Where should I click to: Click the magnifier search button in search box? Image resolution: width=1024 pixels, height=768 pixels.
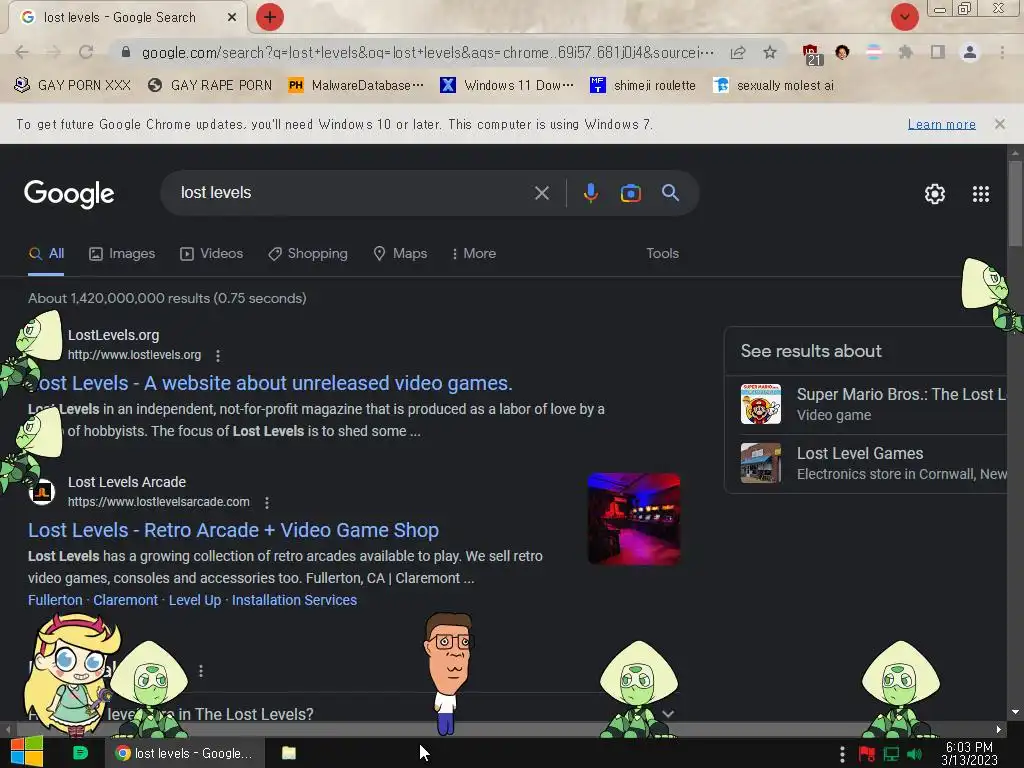670,193
